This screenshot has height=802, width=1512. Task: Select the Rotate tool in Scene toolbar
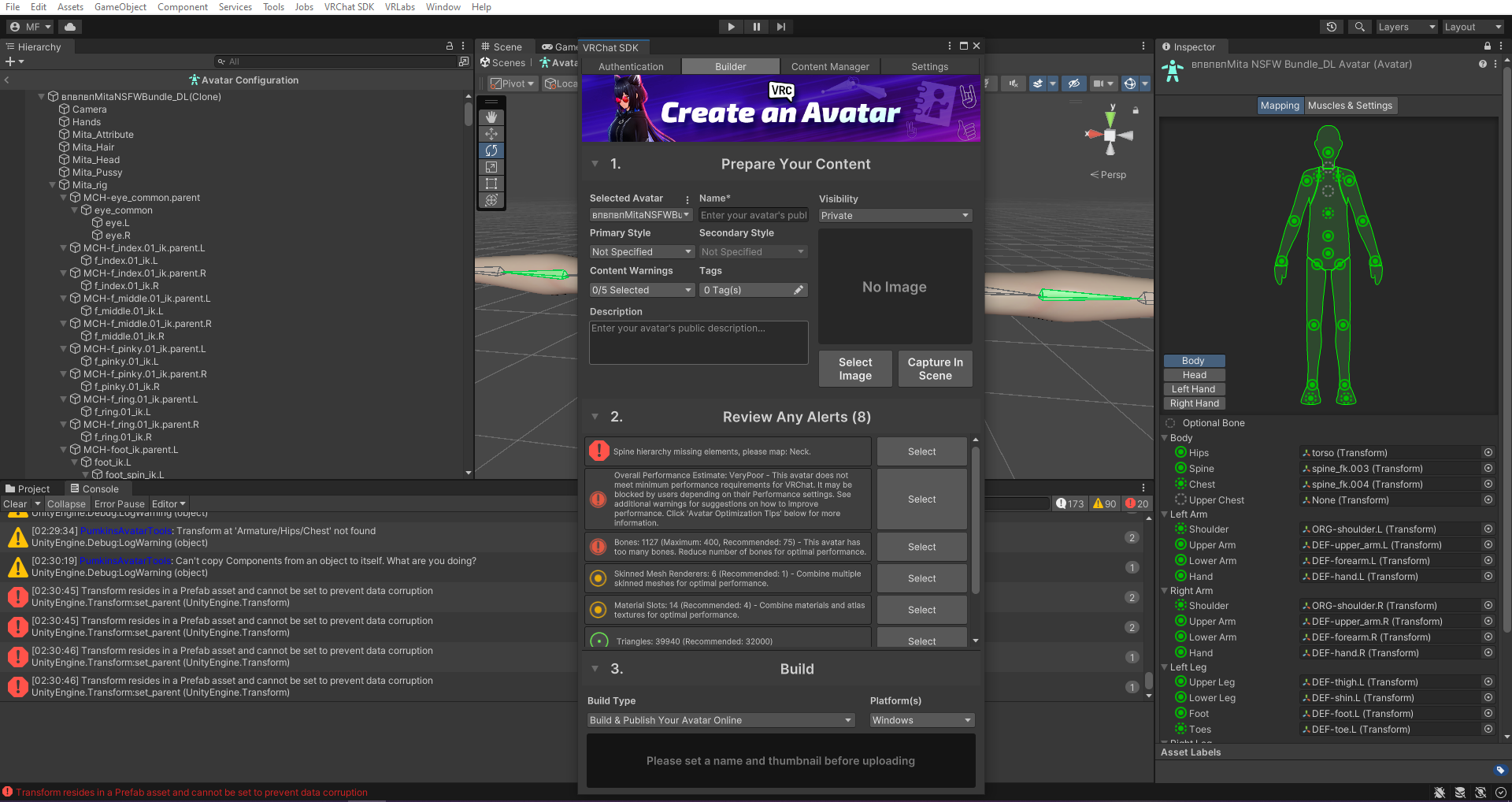(x=491, y=150)
